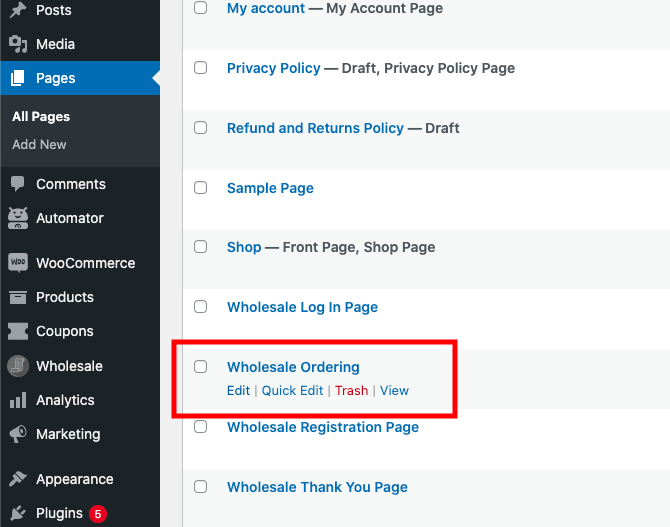Click the WooCommerce logo icon
This screenshot has height=527, width=670.
click(18, 263)
